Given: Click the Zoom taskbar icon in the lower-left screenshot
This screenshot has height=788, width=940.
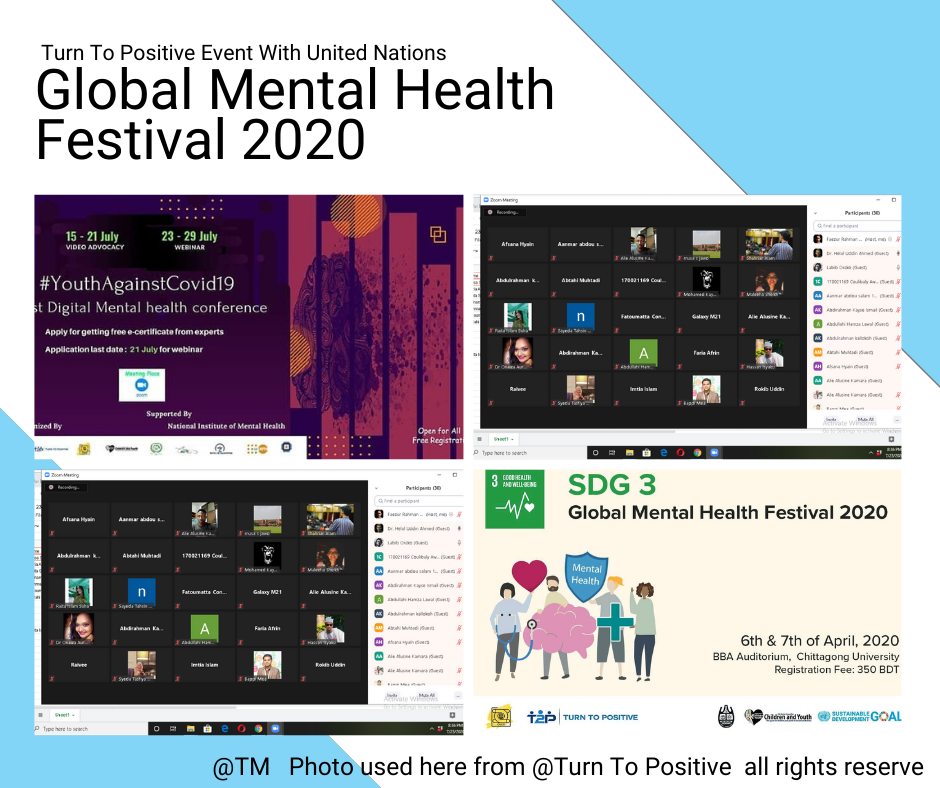Looking at the screenshot, I should [x=275, y=729].
